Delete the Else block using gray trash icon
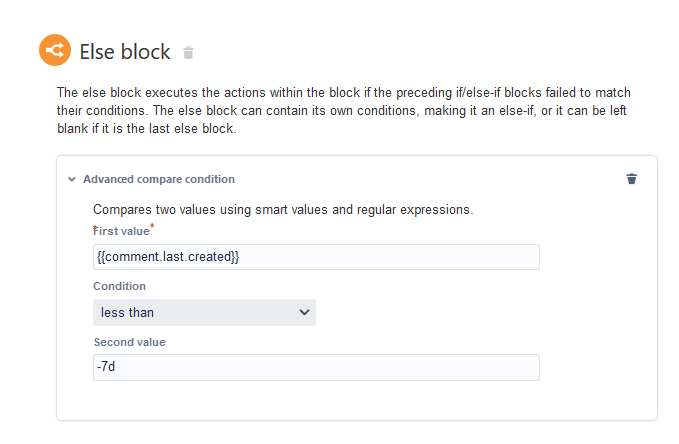The image size is (679, 444). 188,52
